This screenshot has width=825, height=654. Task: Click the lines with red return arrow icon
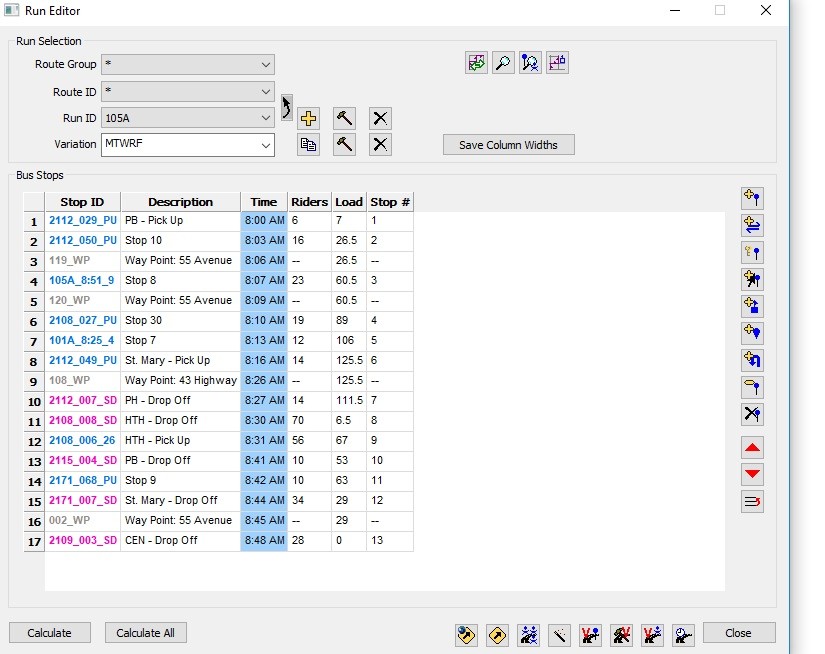pos(752,501)
